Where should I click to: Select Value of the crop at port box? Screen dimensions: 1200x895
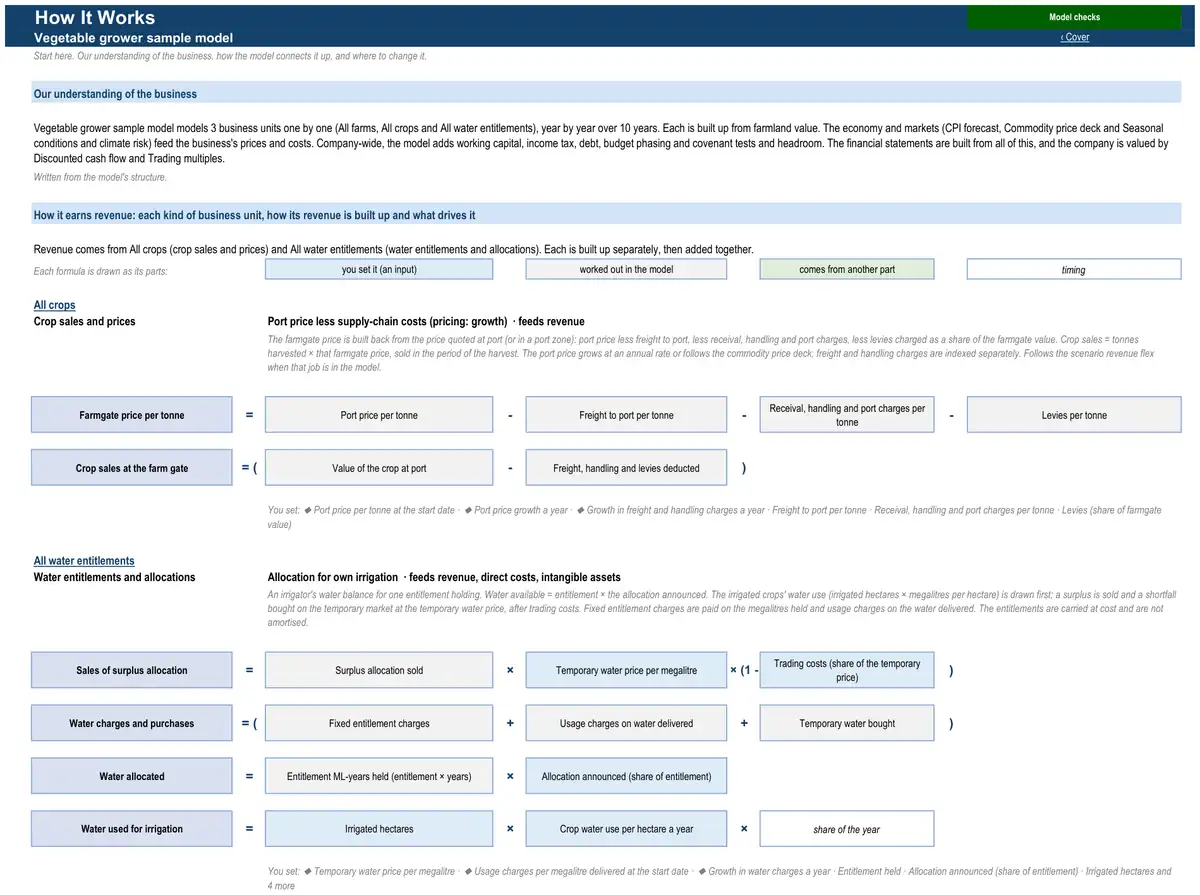[x=379, y=468]
